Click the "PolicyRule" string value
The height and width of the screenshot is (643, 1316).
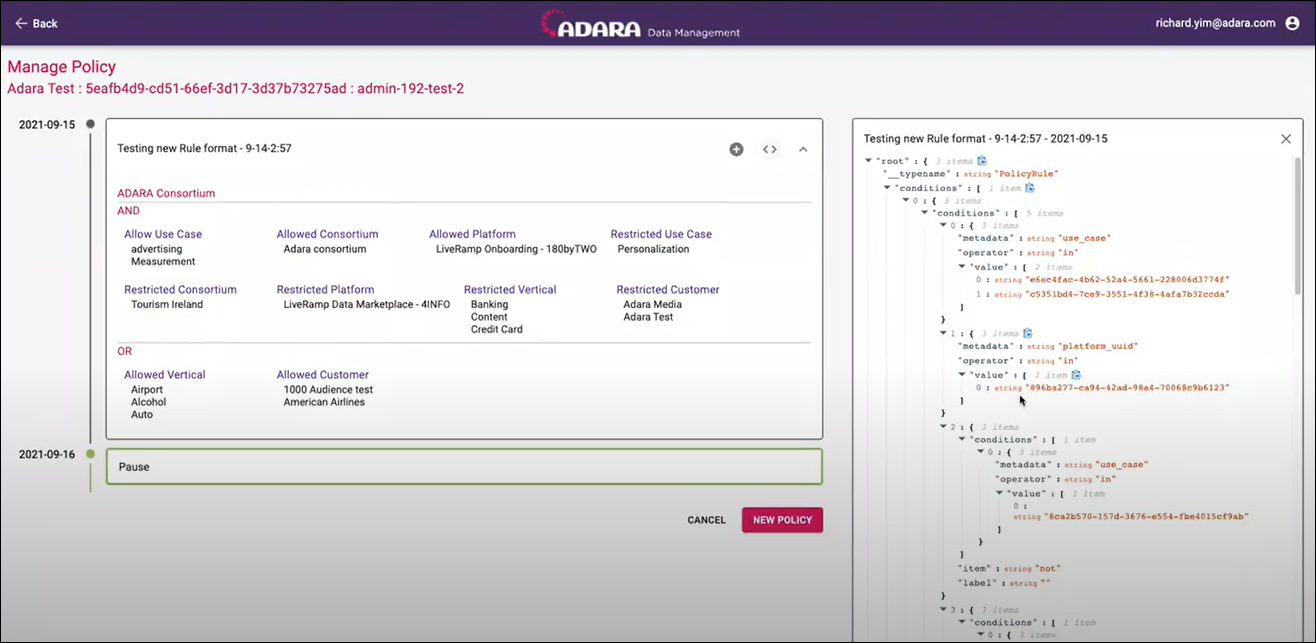click(x=1026, y=174)
